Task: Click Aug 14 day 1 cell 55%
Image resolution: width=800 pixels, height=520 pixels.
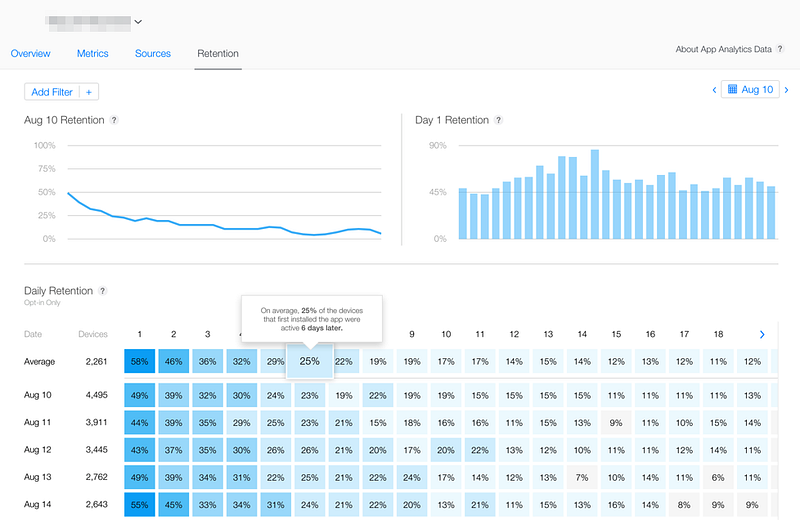Action: (140, 505)
